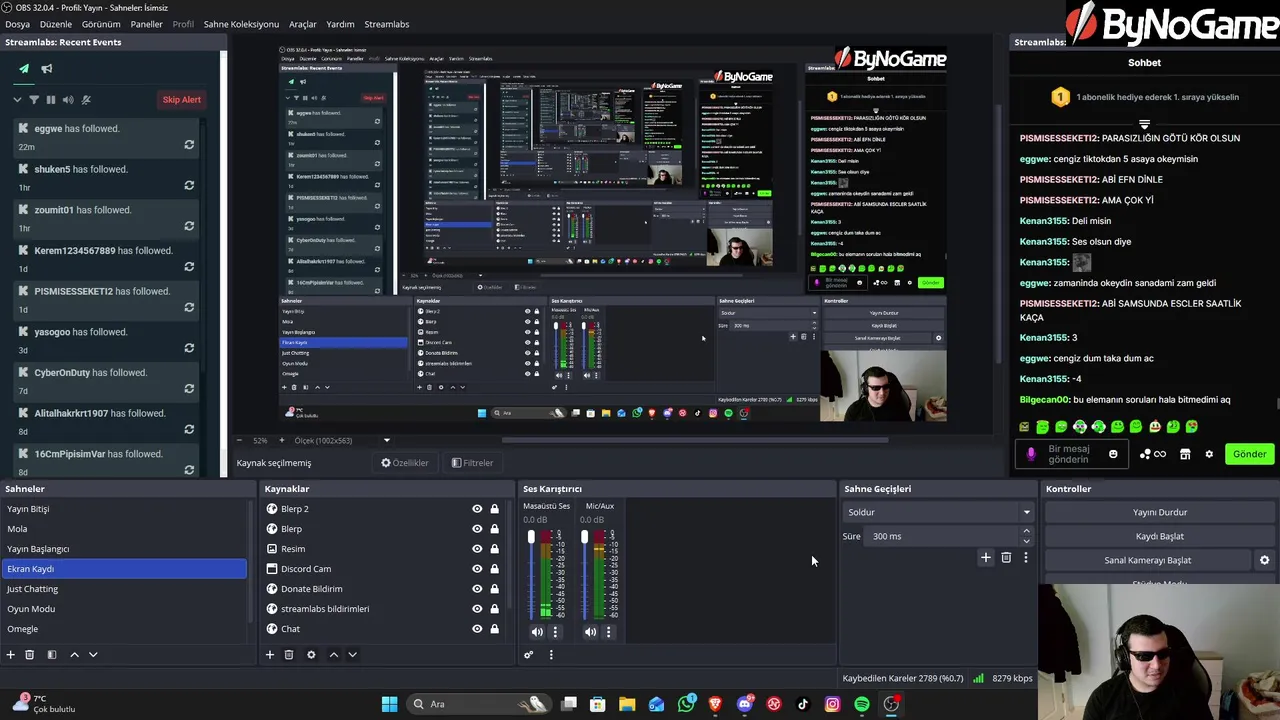The height and width of the screenshot is (720, 1280).
Task: Toggle visibility of Donate Bildirim source
Action: 477,589
